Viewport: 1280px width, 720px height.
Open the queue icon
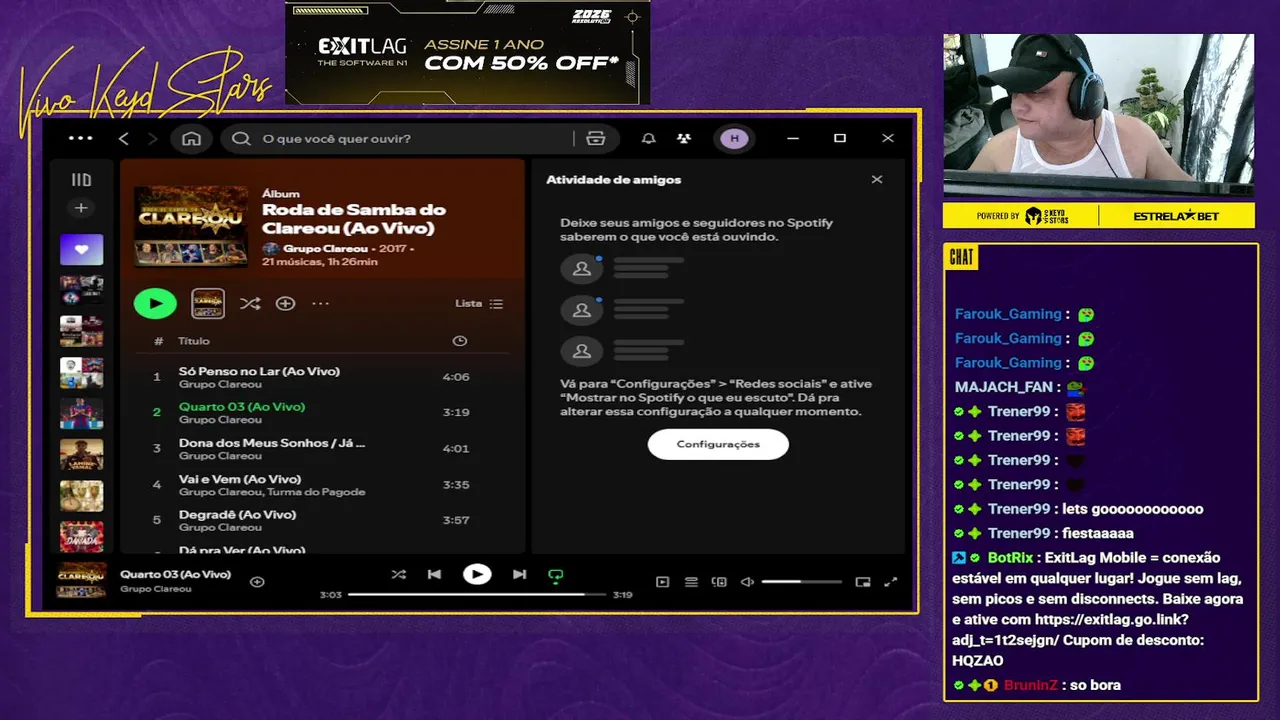[x=691, y=582]
